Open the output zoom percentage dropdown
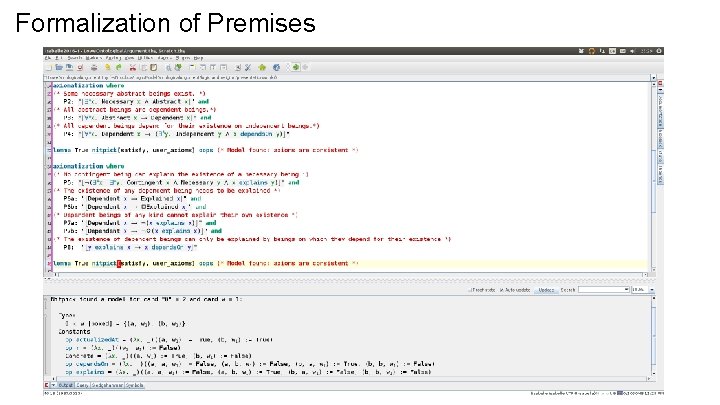This screenshot has height=405, width=720. [x=652, y=290]
